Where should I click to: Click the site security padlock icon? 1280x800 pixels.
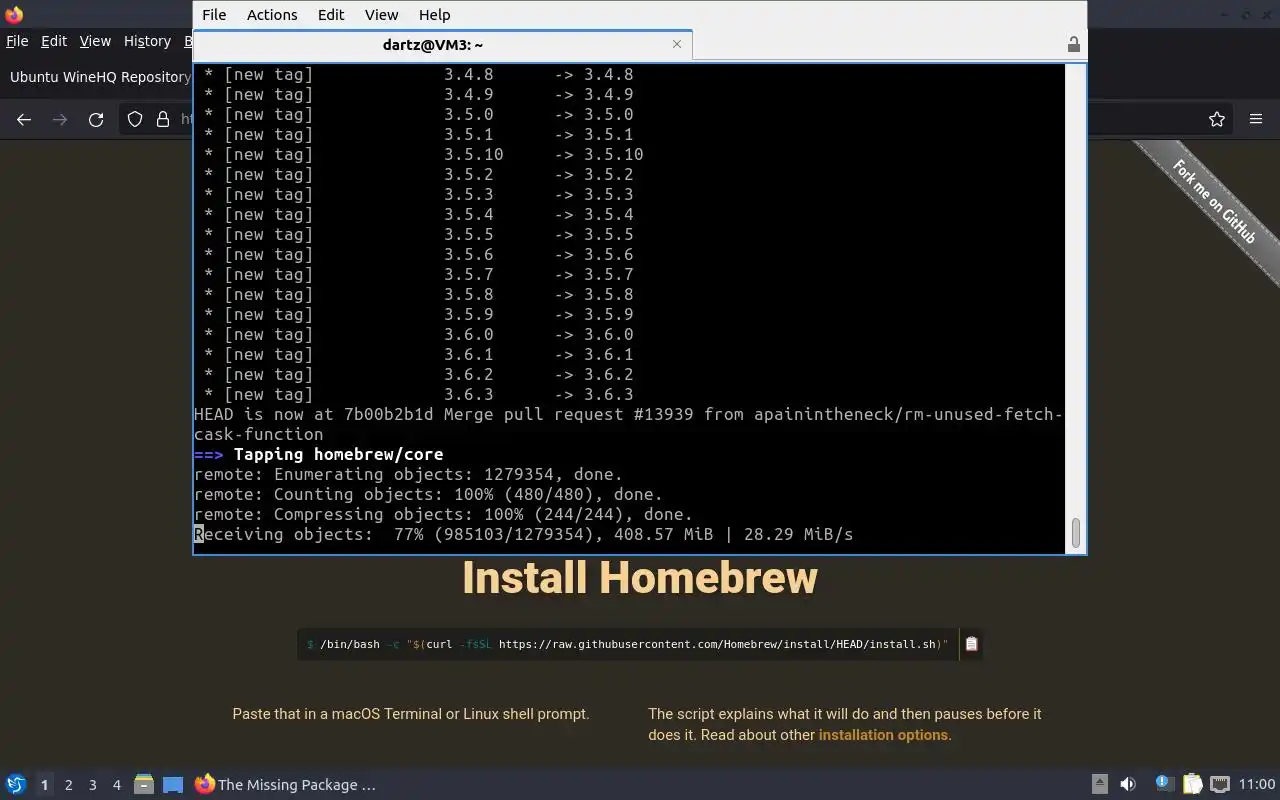click(163, 120)
